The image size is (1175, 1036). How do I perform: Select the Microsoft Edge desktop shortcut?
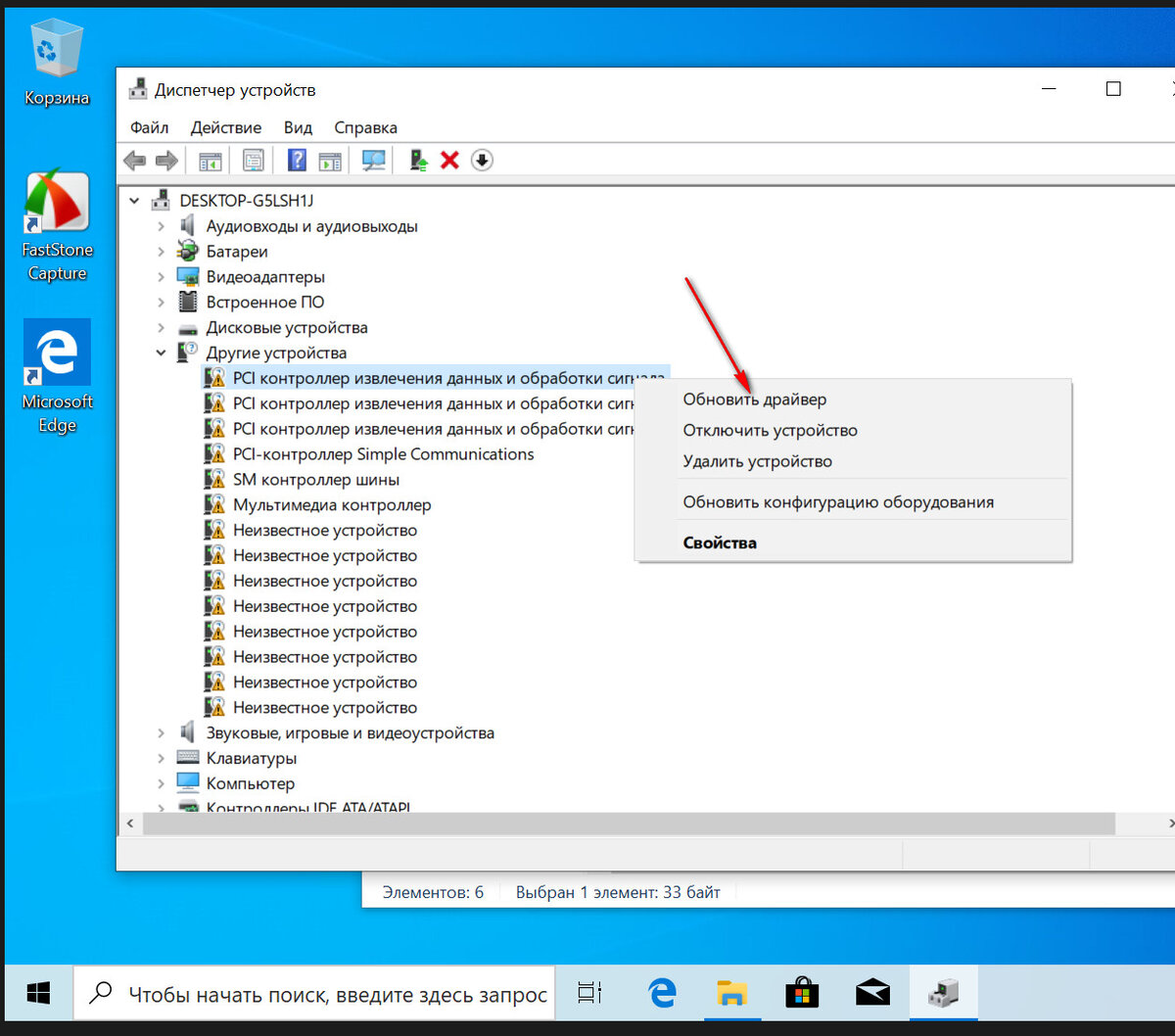point(57,377)
